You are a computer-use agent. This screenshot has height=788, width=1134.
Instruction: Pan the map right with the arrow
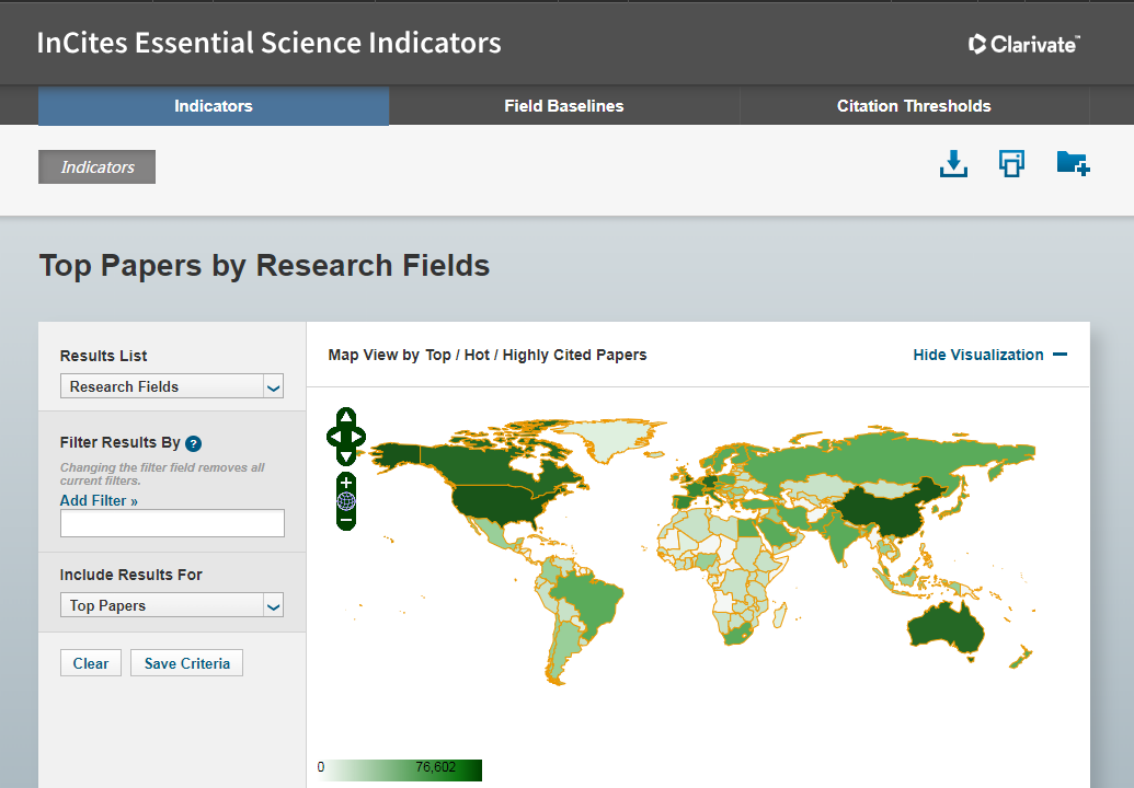coord(358,437)
